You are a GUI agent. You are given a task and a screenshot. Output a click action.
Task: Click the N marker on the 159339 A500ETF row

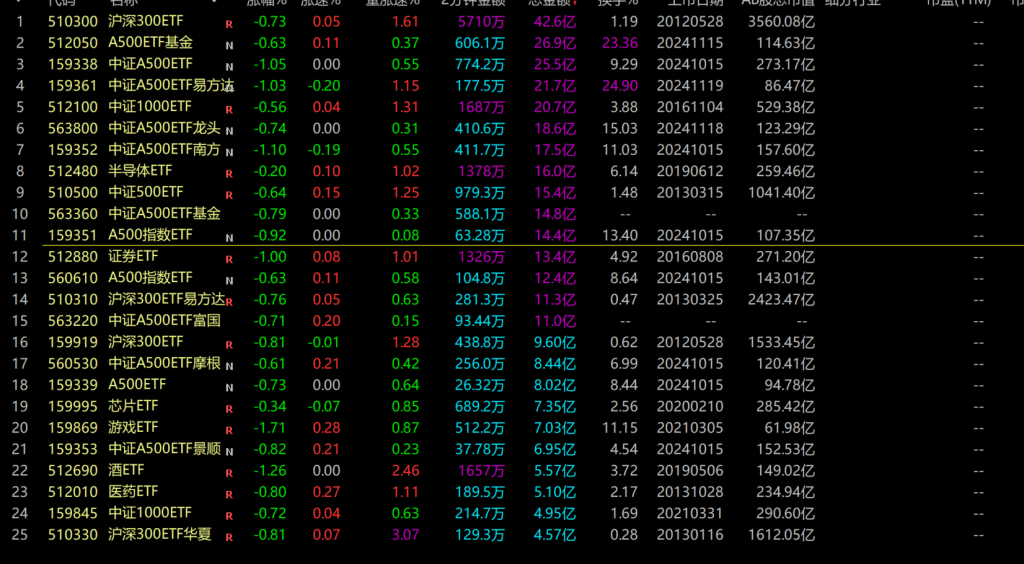click(229, 386)
